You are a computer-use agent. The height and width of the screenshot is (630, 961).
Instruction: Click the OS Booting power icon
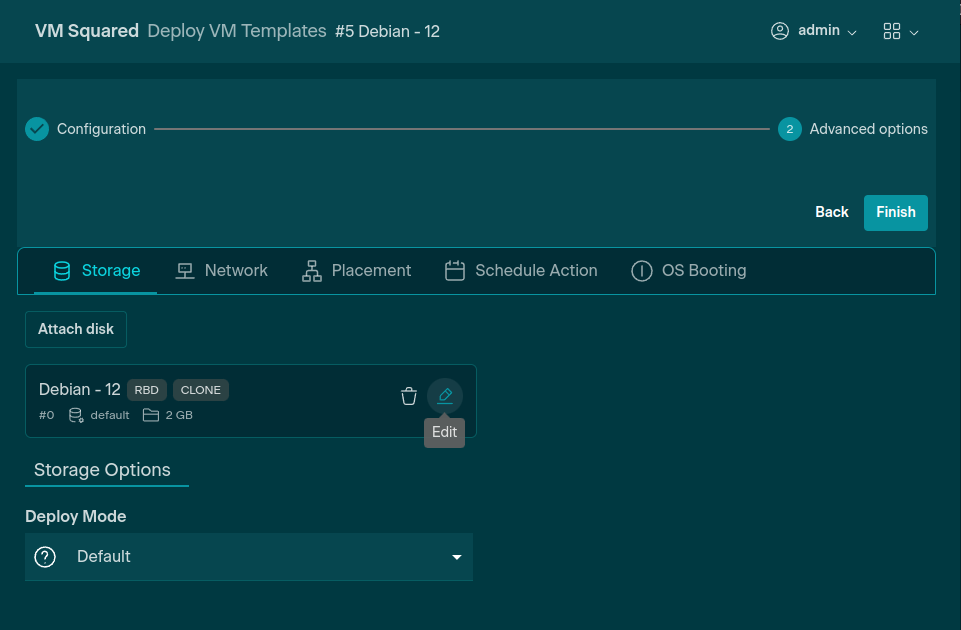[x=642, y=271]
